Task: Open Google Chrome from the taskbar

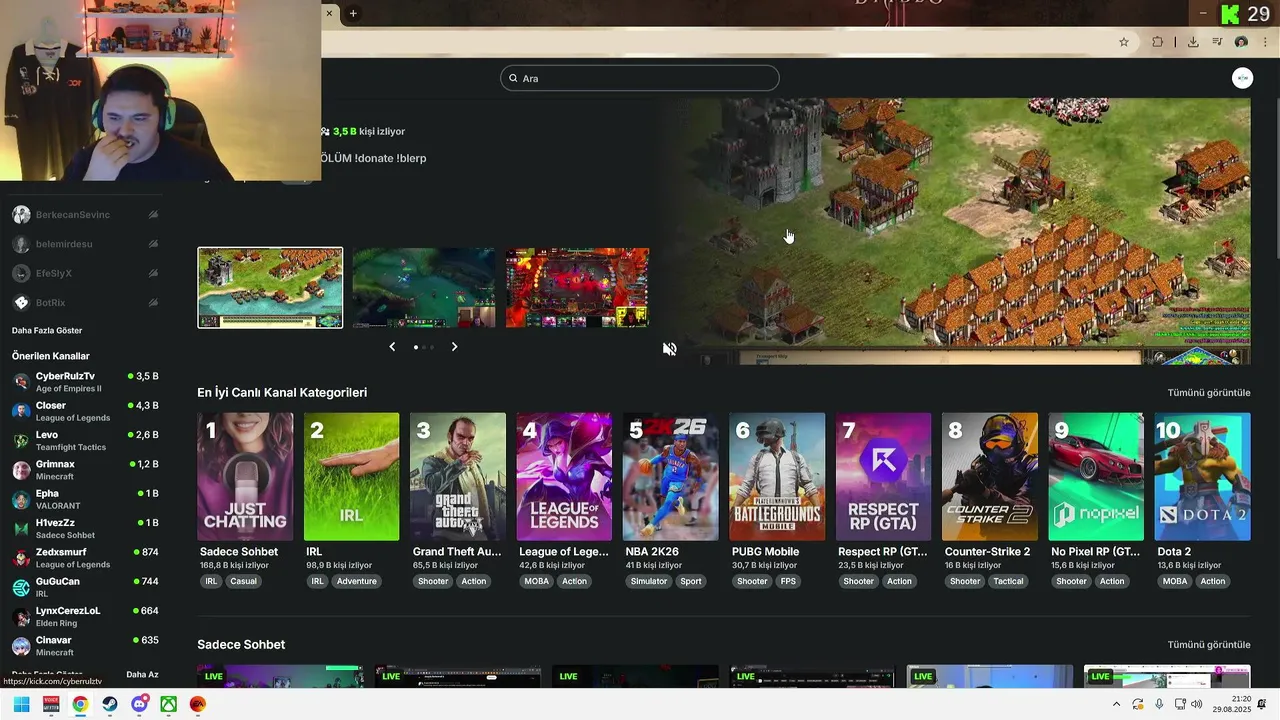Action: (80, 704)
